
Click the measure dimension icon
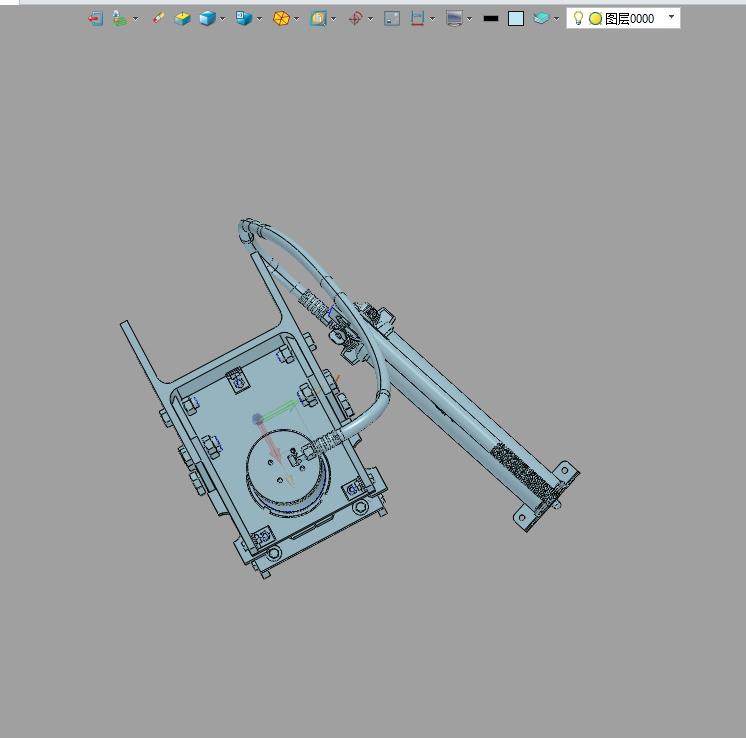point(417,19)
